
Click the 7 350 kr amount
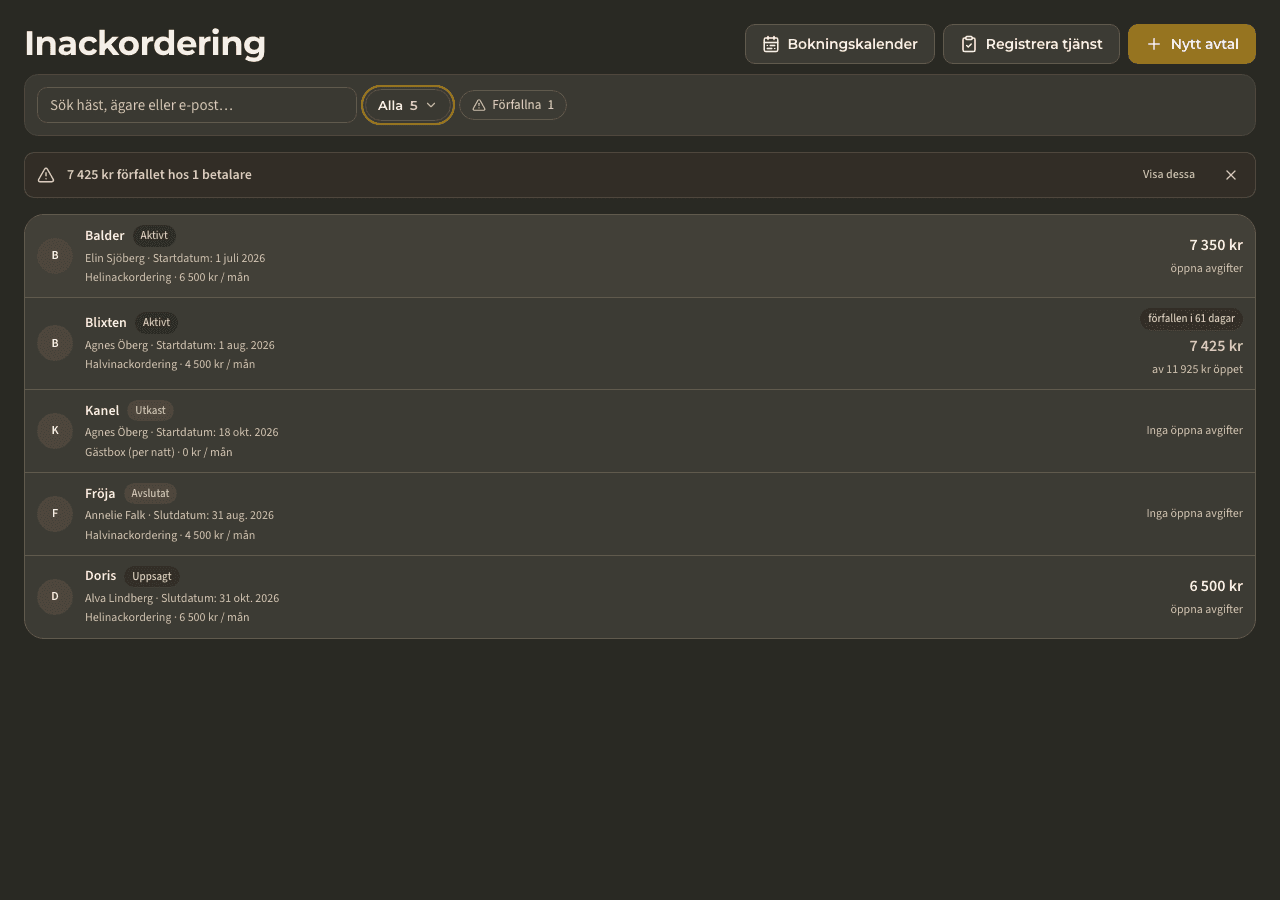click(x=1216, y=245)
